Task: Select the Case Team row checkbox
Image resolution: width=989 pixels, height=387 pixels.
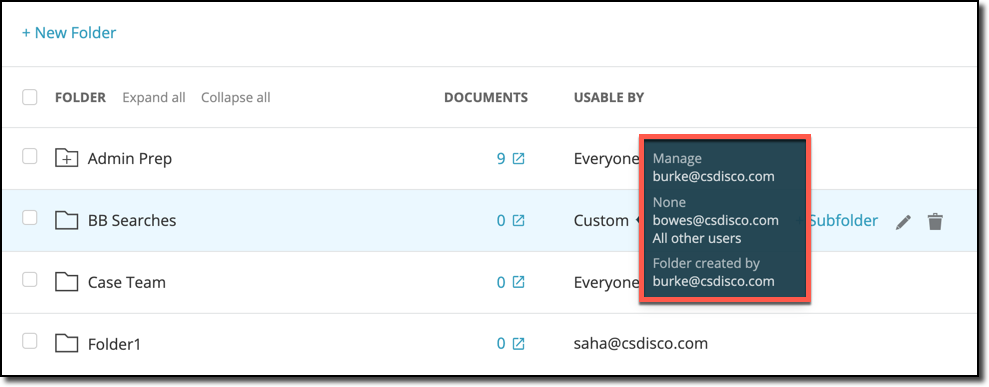Action: 30,280
